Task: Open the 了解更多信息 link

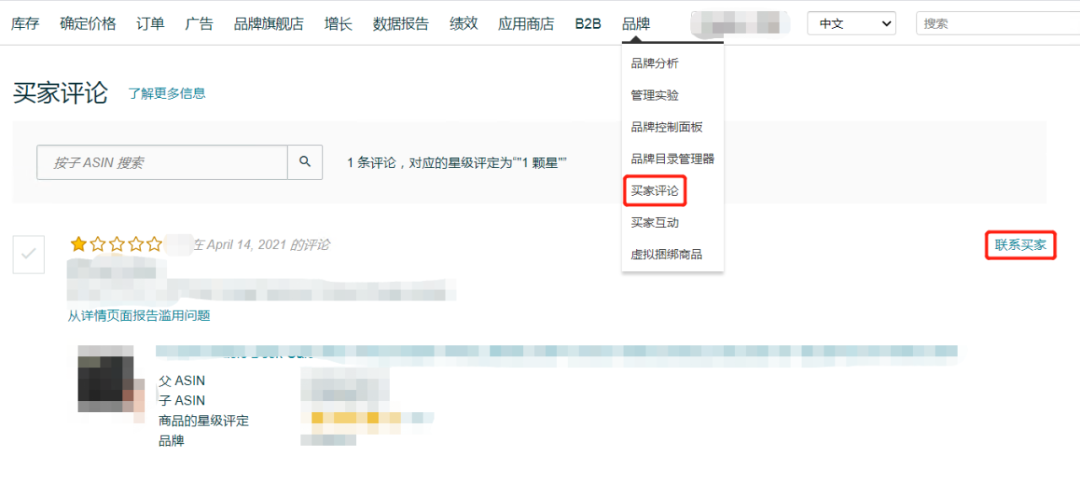Action: 167,94
